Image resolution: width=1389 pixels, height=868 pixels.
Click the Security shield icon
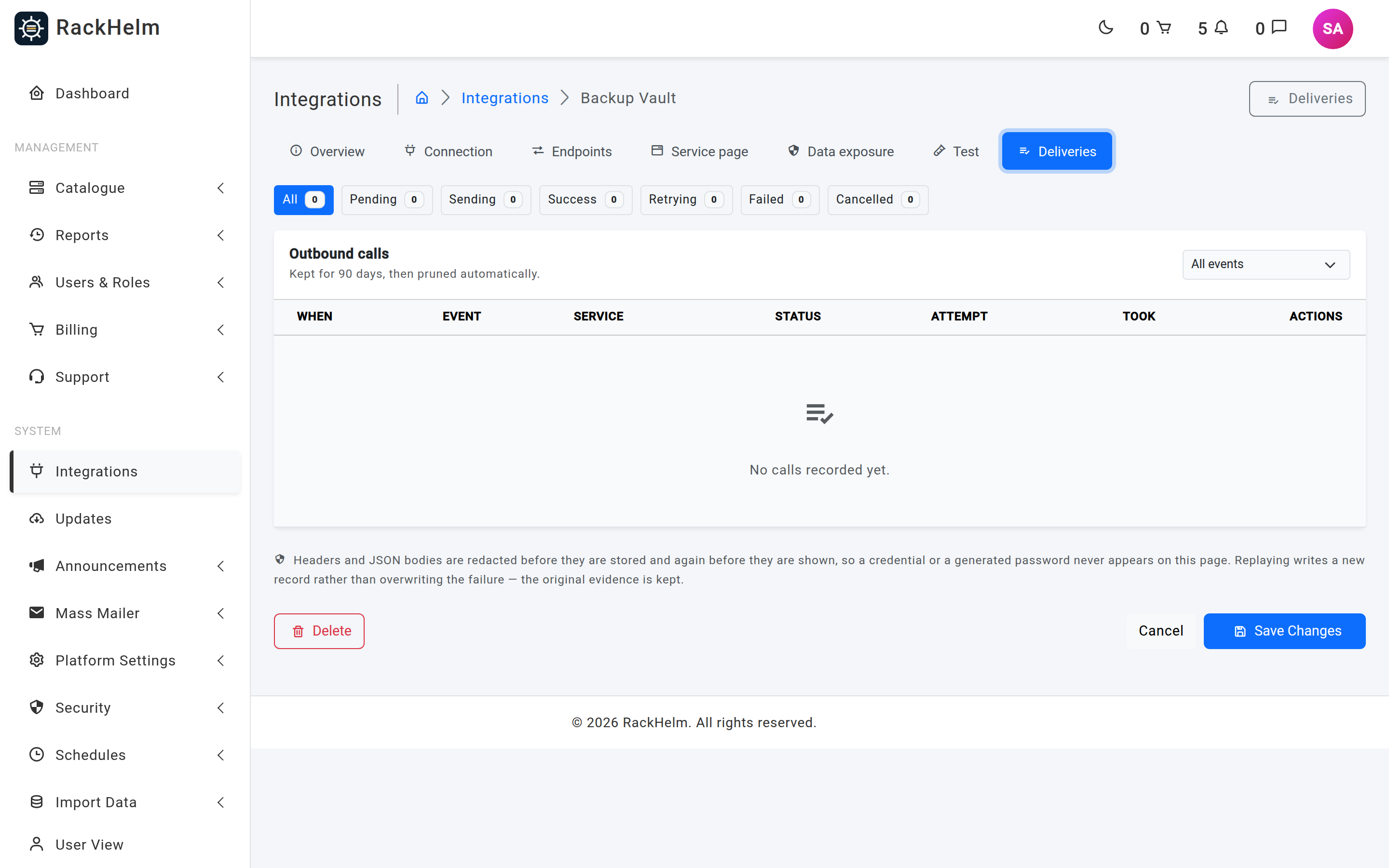click(37, 707)
